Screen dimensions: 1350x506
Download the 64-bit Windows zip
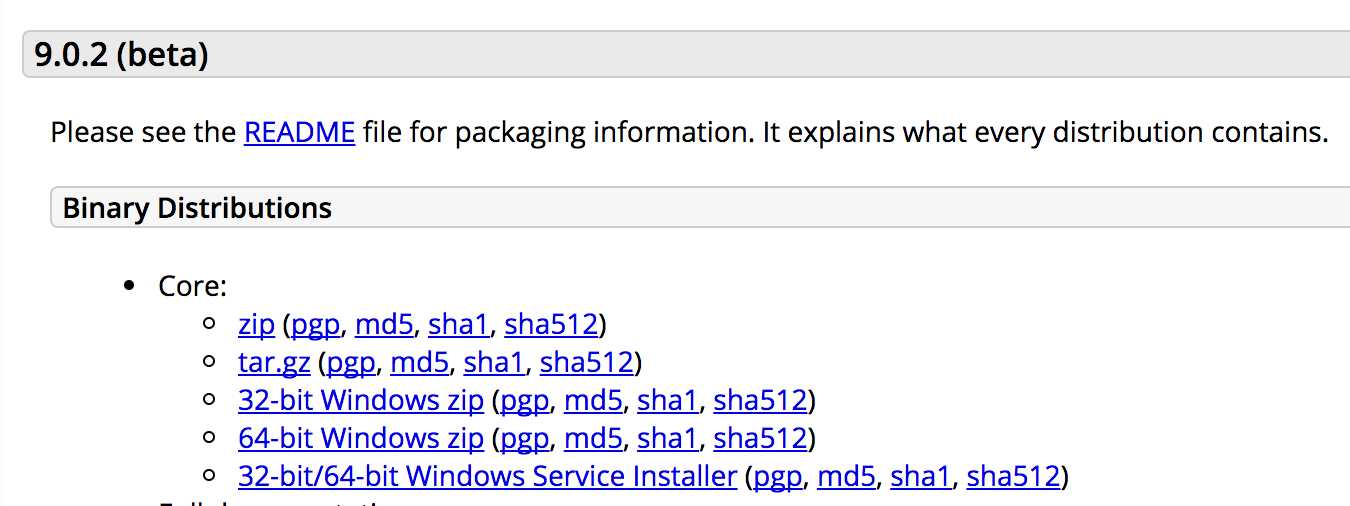point(360,439)
